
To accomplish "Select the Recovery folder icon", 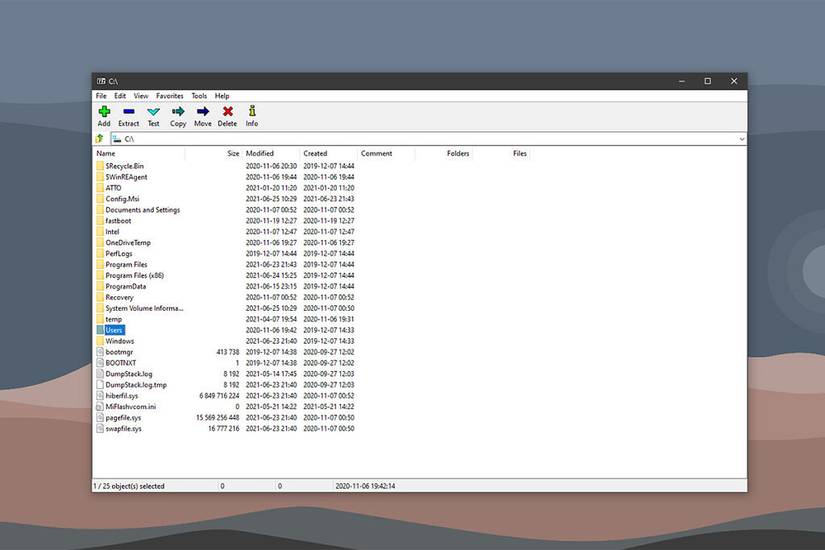I will (x=100, y=297).
